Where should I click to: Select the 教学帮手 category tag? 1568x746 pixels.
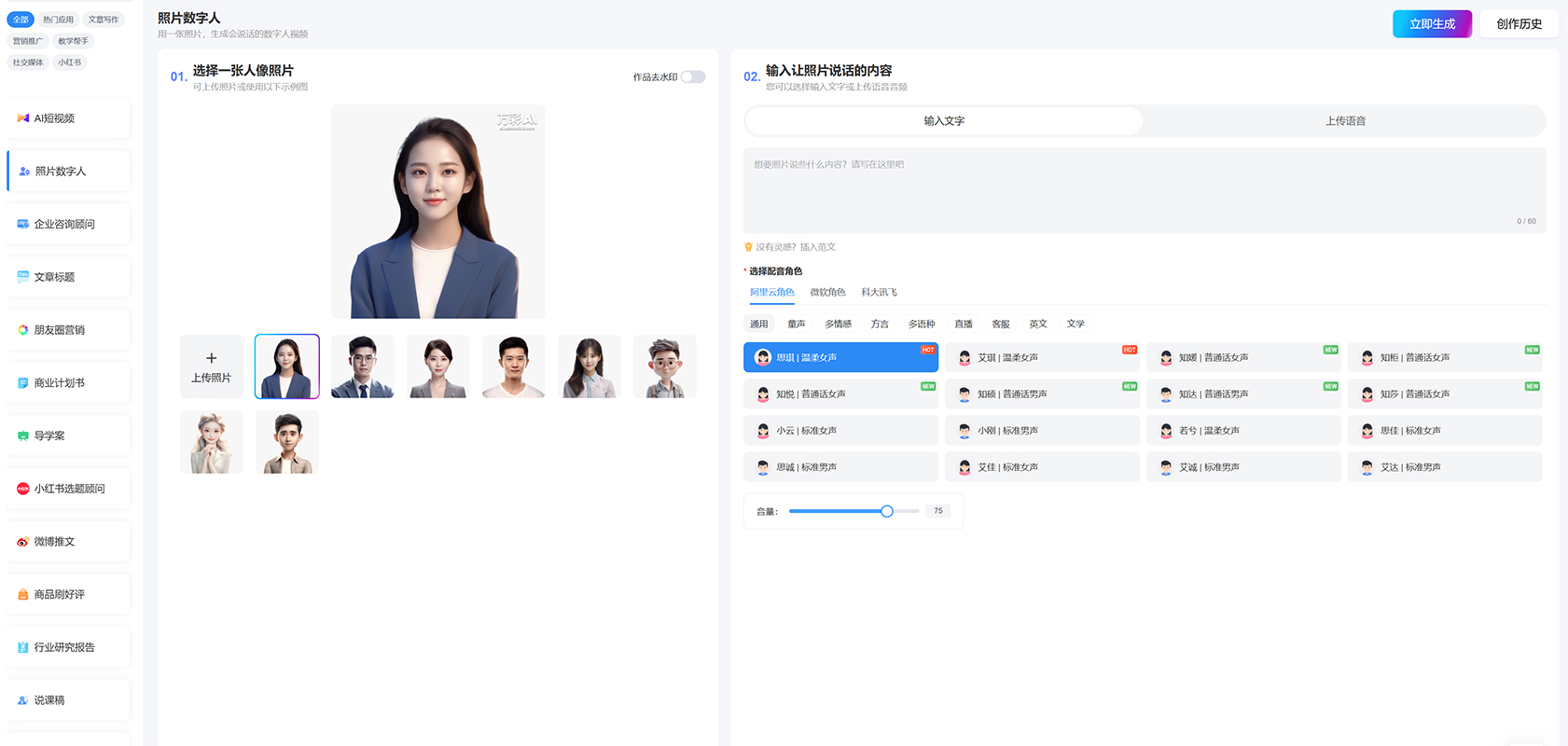click(x=73, y=41)
